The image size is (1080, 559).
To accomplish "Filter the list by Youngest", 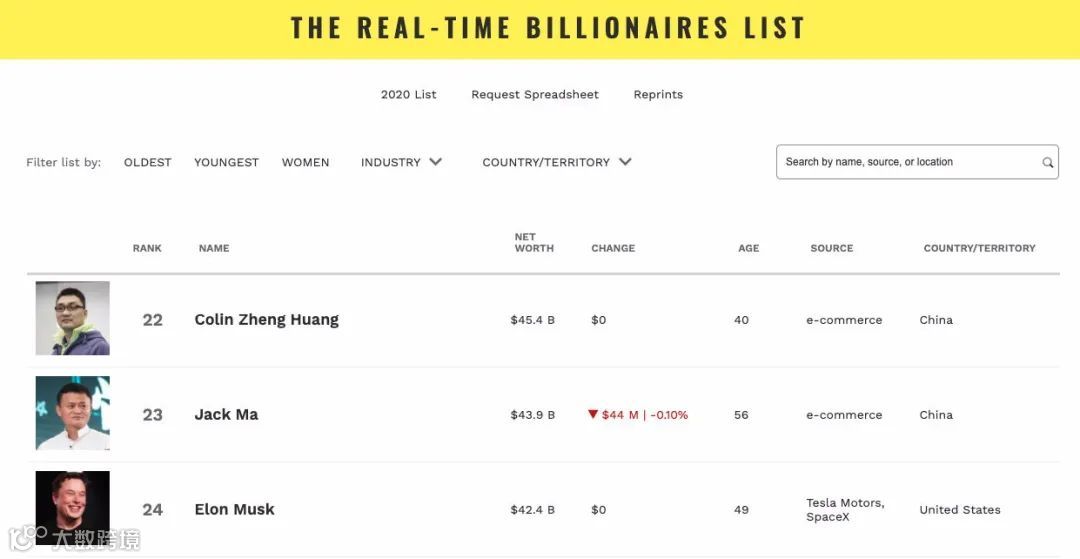I will click(x=226, y=162).
